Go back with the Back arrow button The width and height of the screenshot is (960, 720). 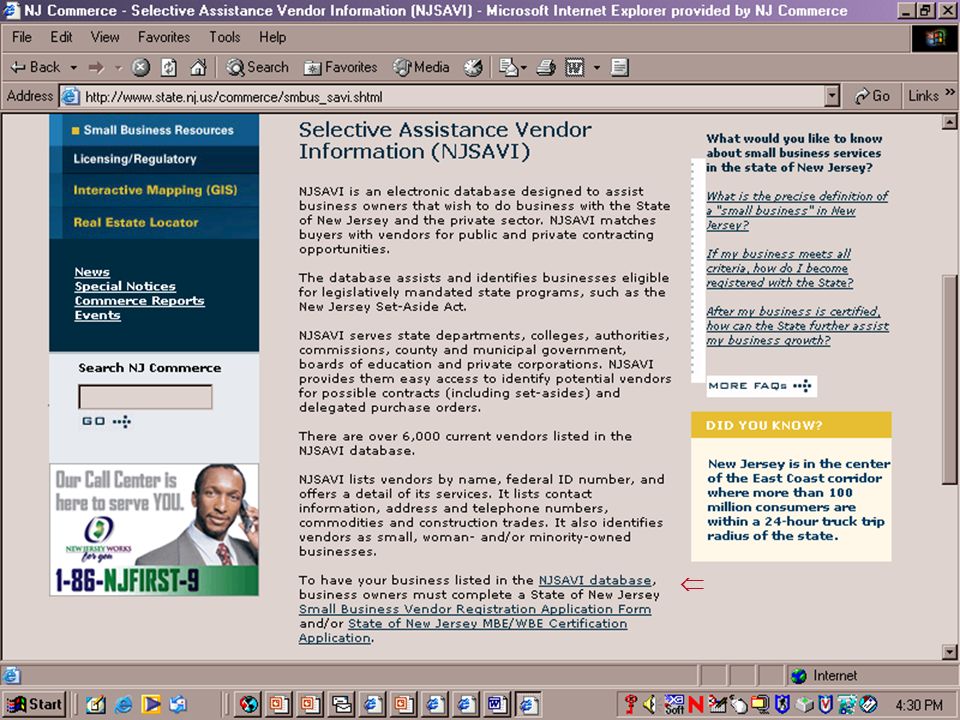(36, 67)
